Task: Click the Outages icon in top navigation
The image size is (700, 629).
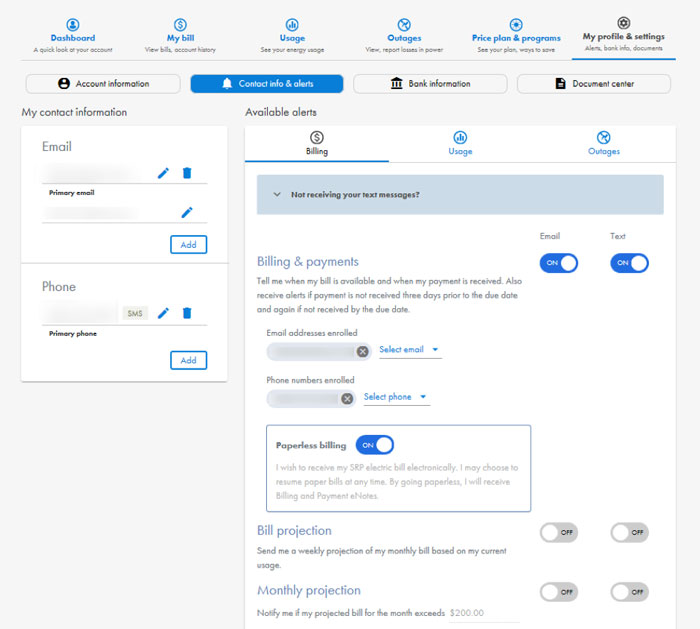Action: 404,25
